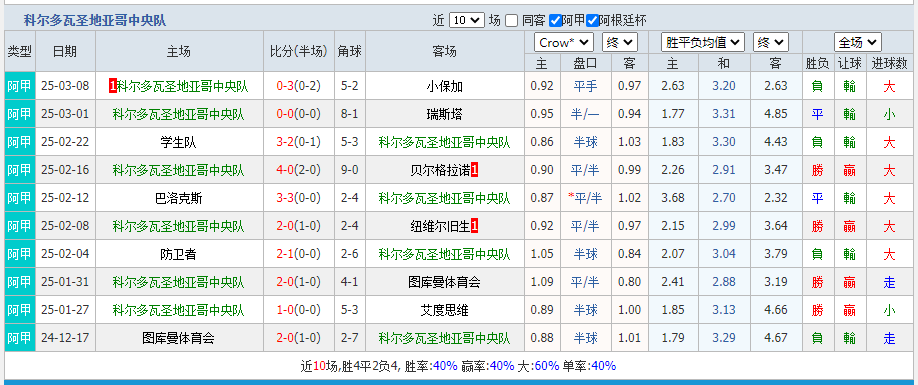Click the 4-0 score on 25-02-16
Screen dimensions: 918x385
285,170
